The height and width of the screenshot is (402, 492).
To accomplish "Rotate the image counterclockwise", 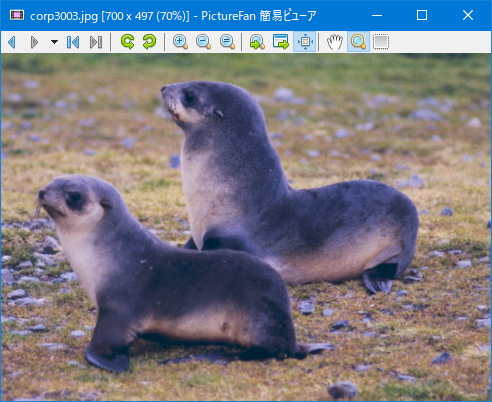I will pos(149,42).
